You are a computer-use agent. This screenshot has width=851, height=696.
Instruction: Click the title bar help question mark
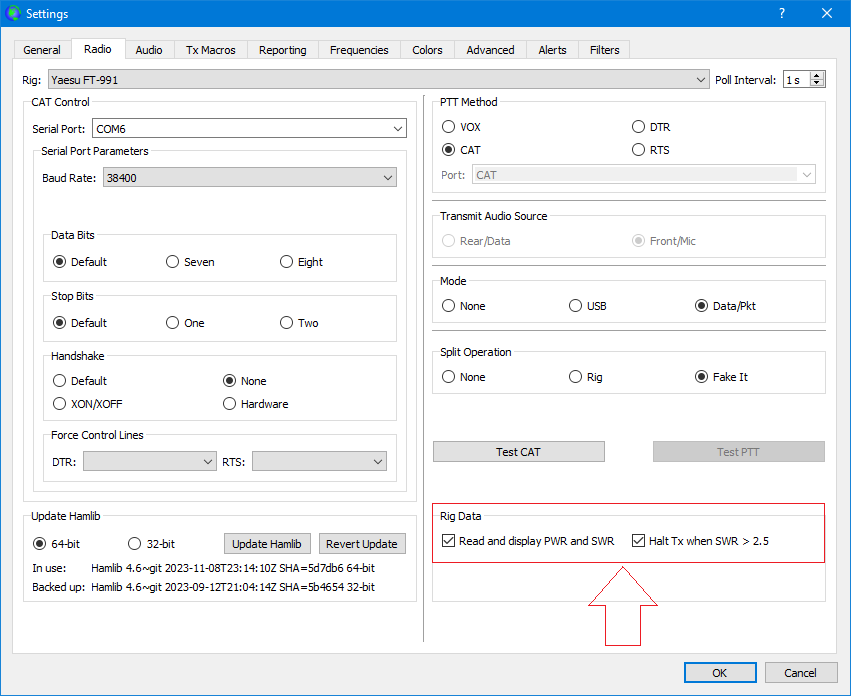781,13
